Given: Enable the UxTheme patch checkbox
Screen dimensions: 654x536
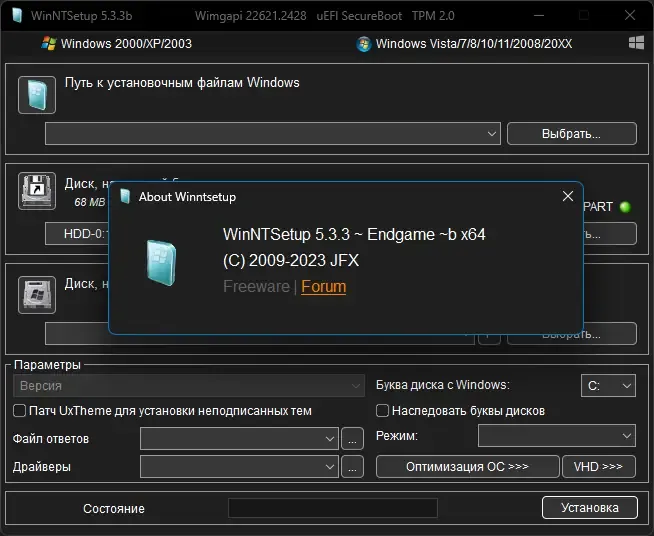Looking at the screenshot, I should [19, 411].
